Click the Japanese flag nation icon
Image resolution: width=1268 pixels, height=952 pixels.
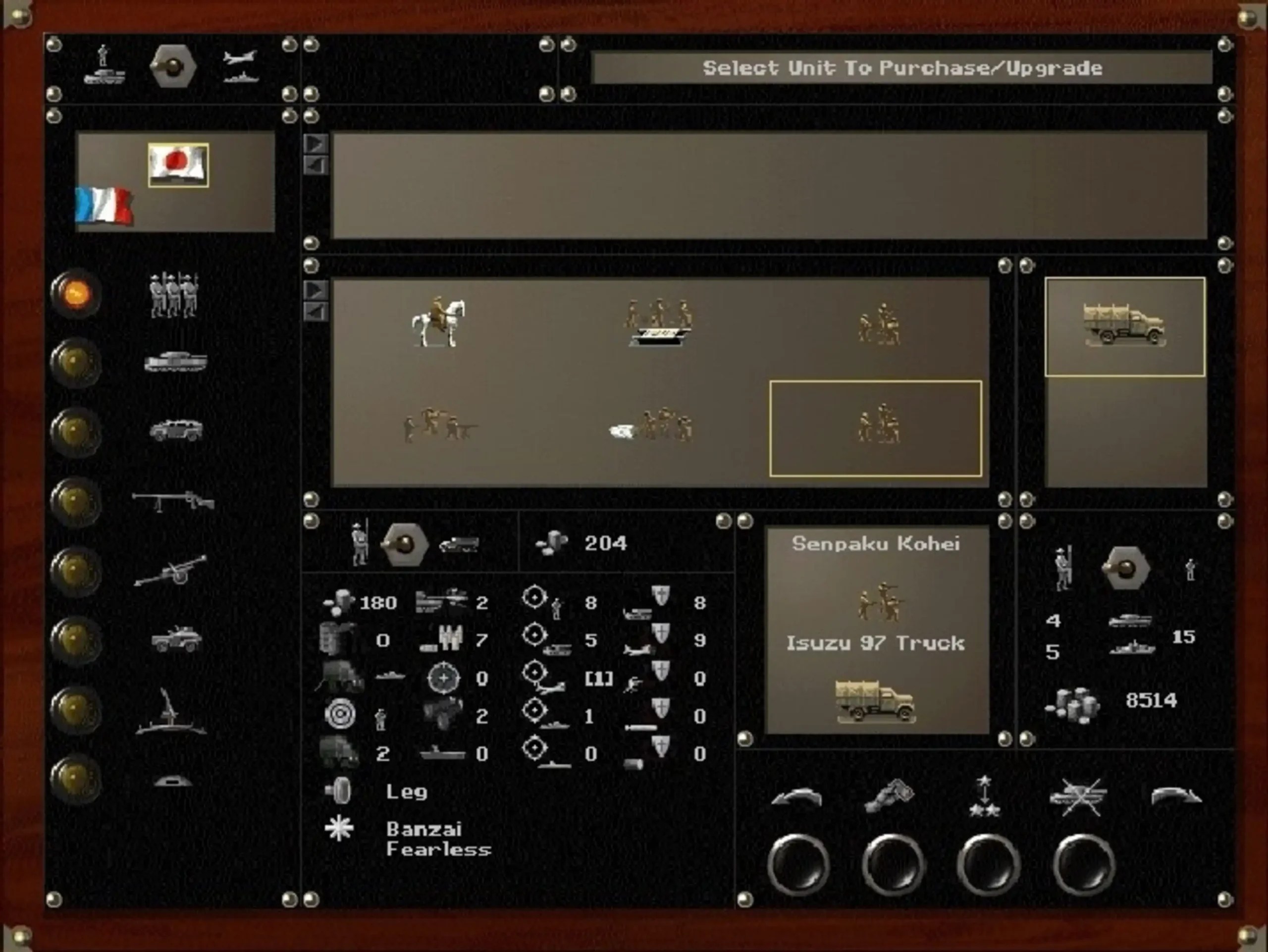[x=178, y=165]
